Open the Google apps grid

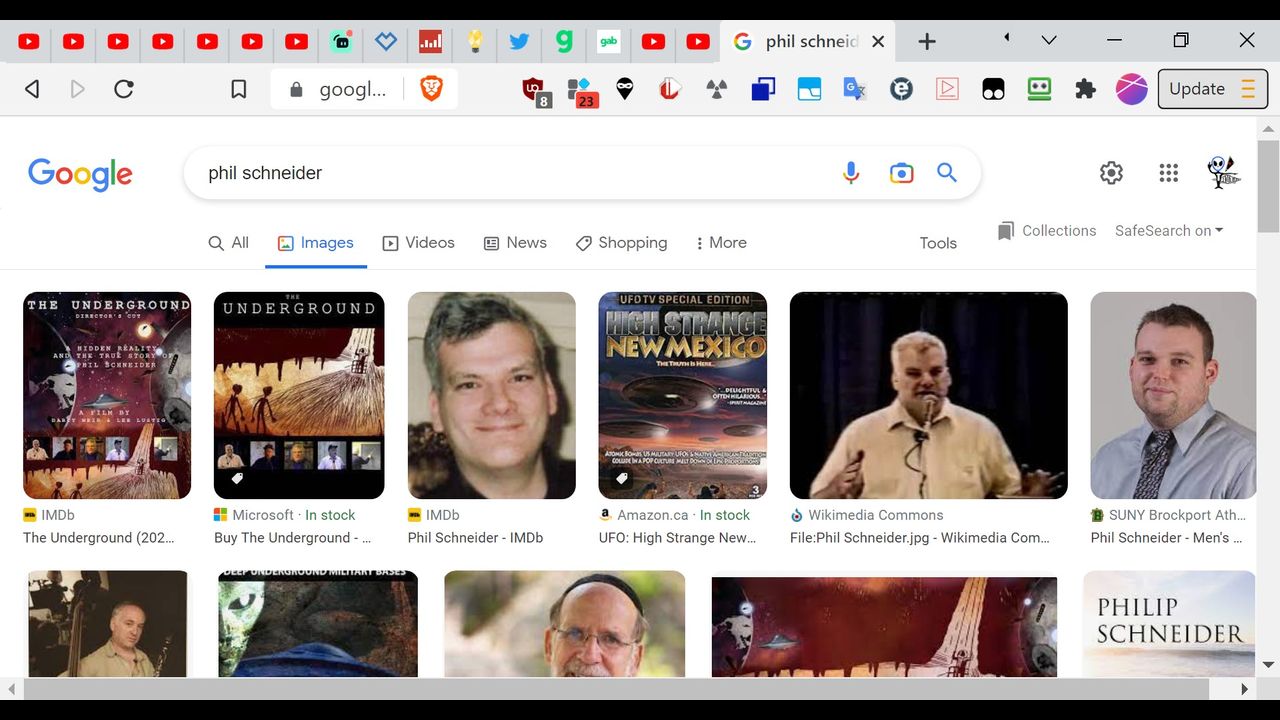point(1168,173)
